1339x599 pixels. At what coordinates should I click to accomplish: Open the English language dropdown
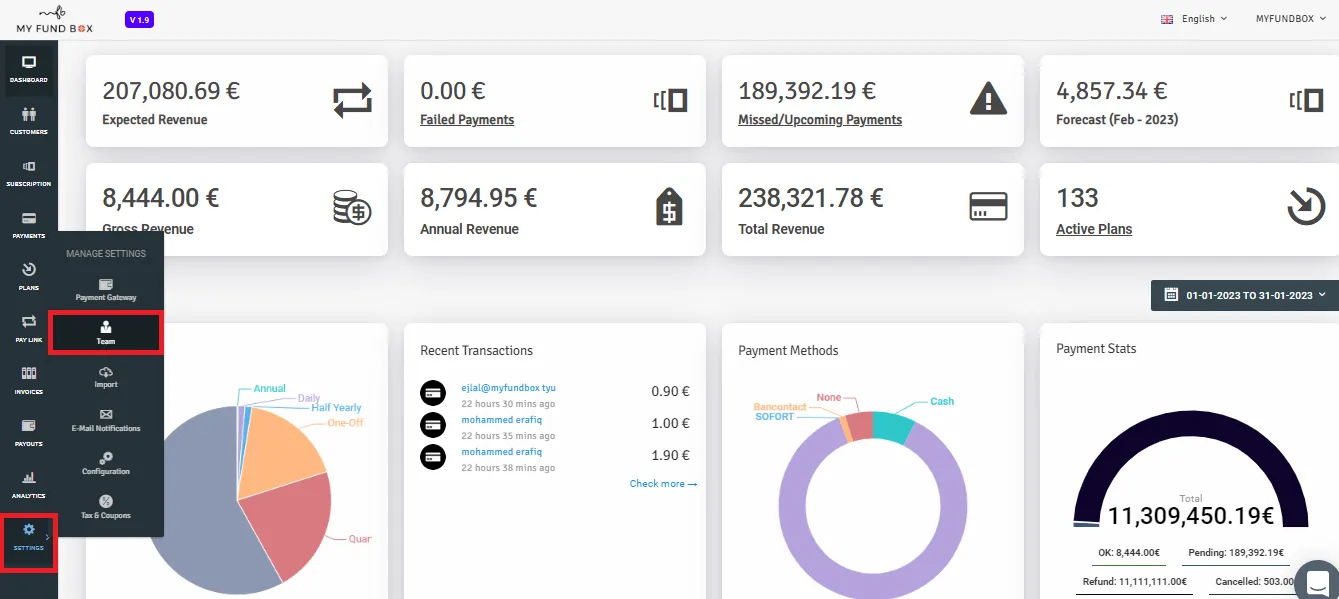tap(1194, 19)
